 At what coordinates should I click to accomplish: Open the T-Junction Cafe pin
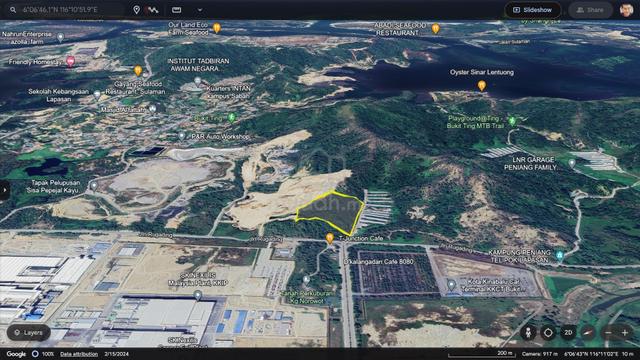(x=330, y=238)
